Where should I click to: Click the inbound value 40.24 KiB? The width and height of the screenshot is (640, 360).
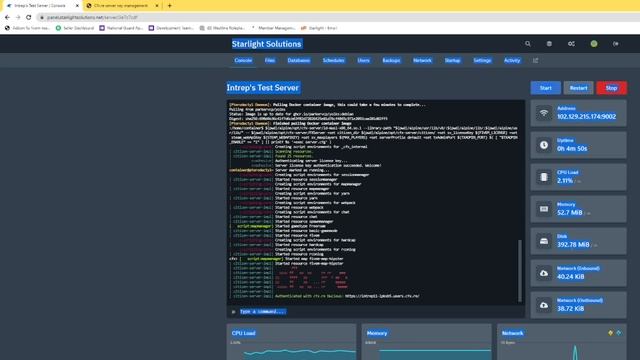571,277
